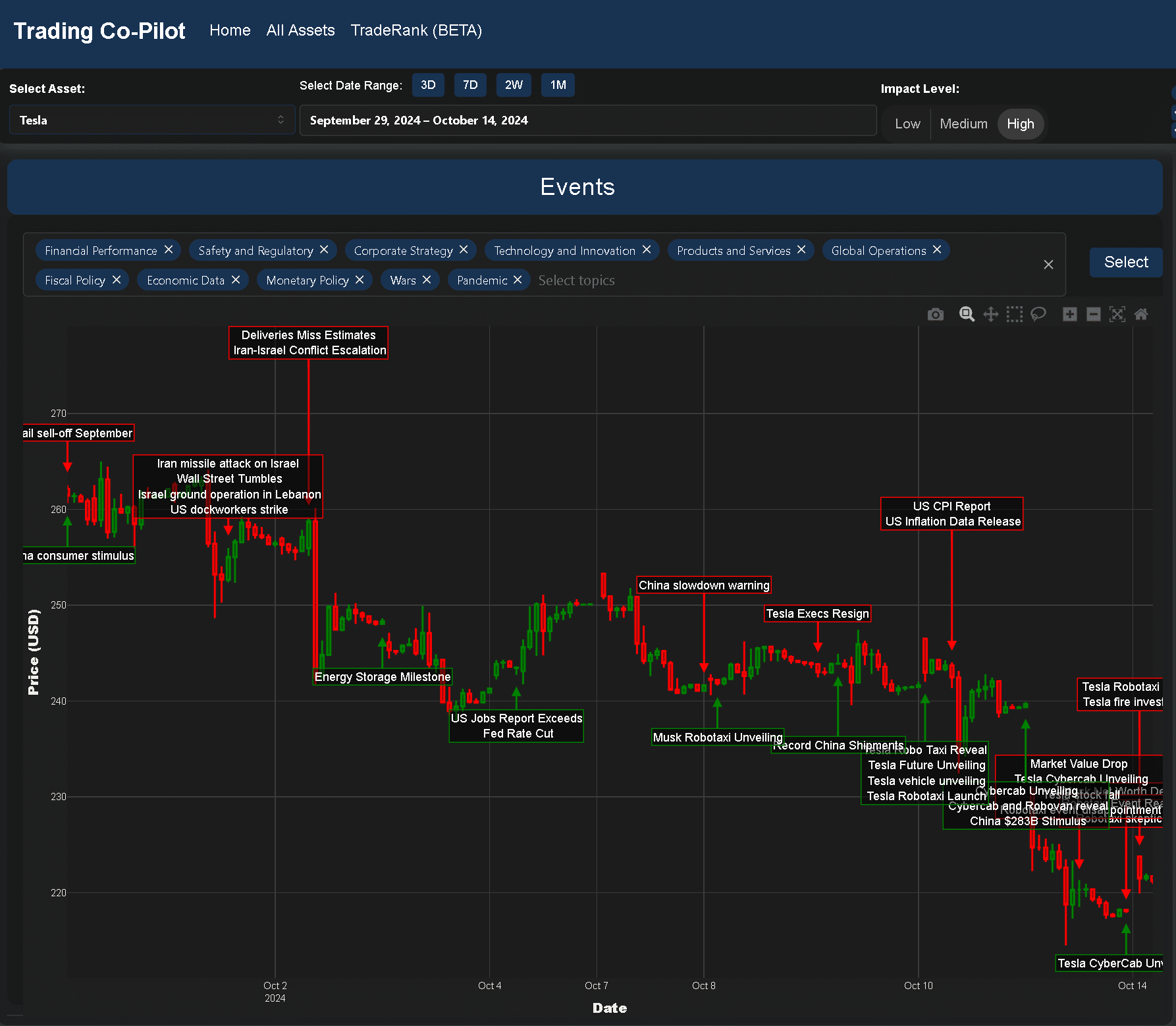Remove Products and Services topic tag
This screenshot has height=1026, width=1176.
click(x=801, y=250)
